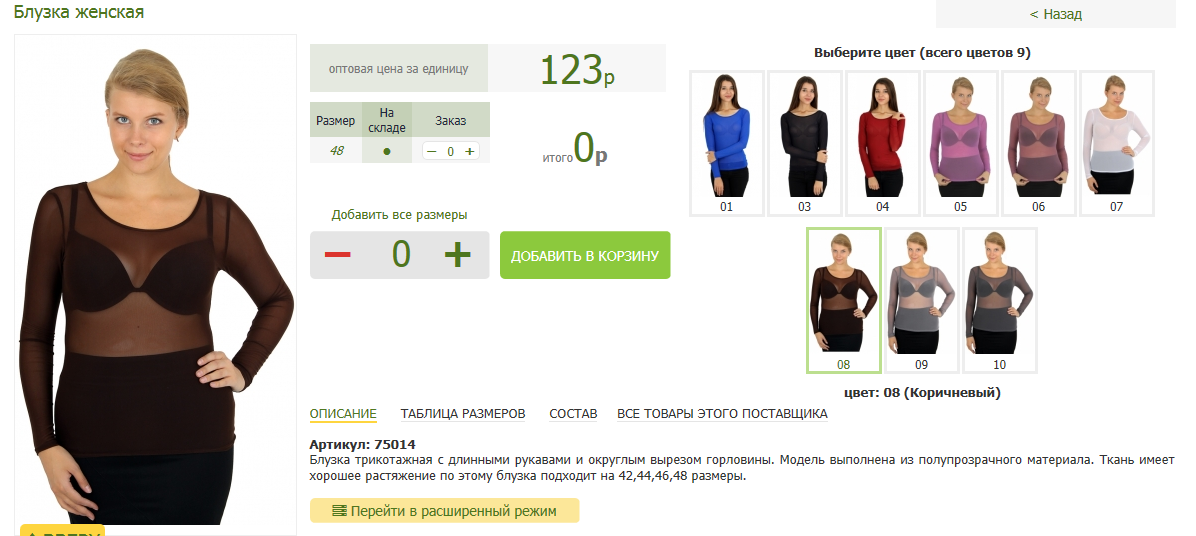Decrease size 48 order with small minus

coord(432,151)
